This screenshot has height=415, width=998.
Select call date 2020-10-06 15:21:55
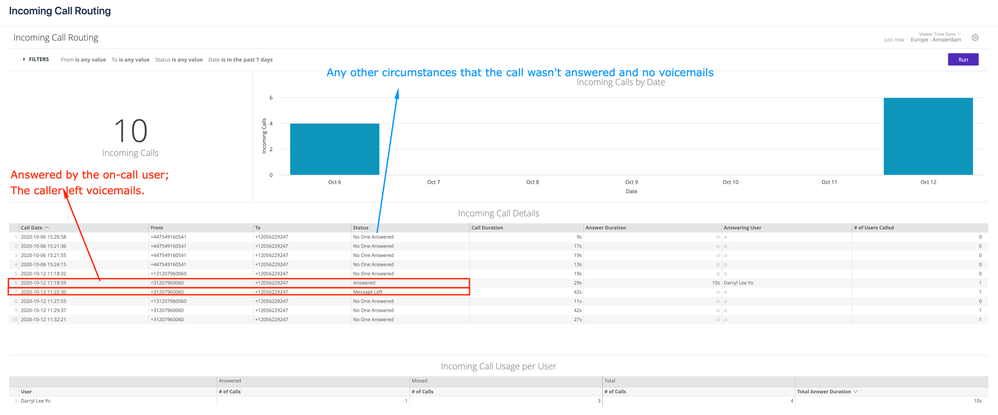coord(44,255)
